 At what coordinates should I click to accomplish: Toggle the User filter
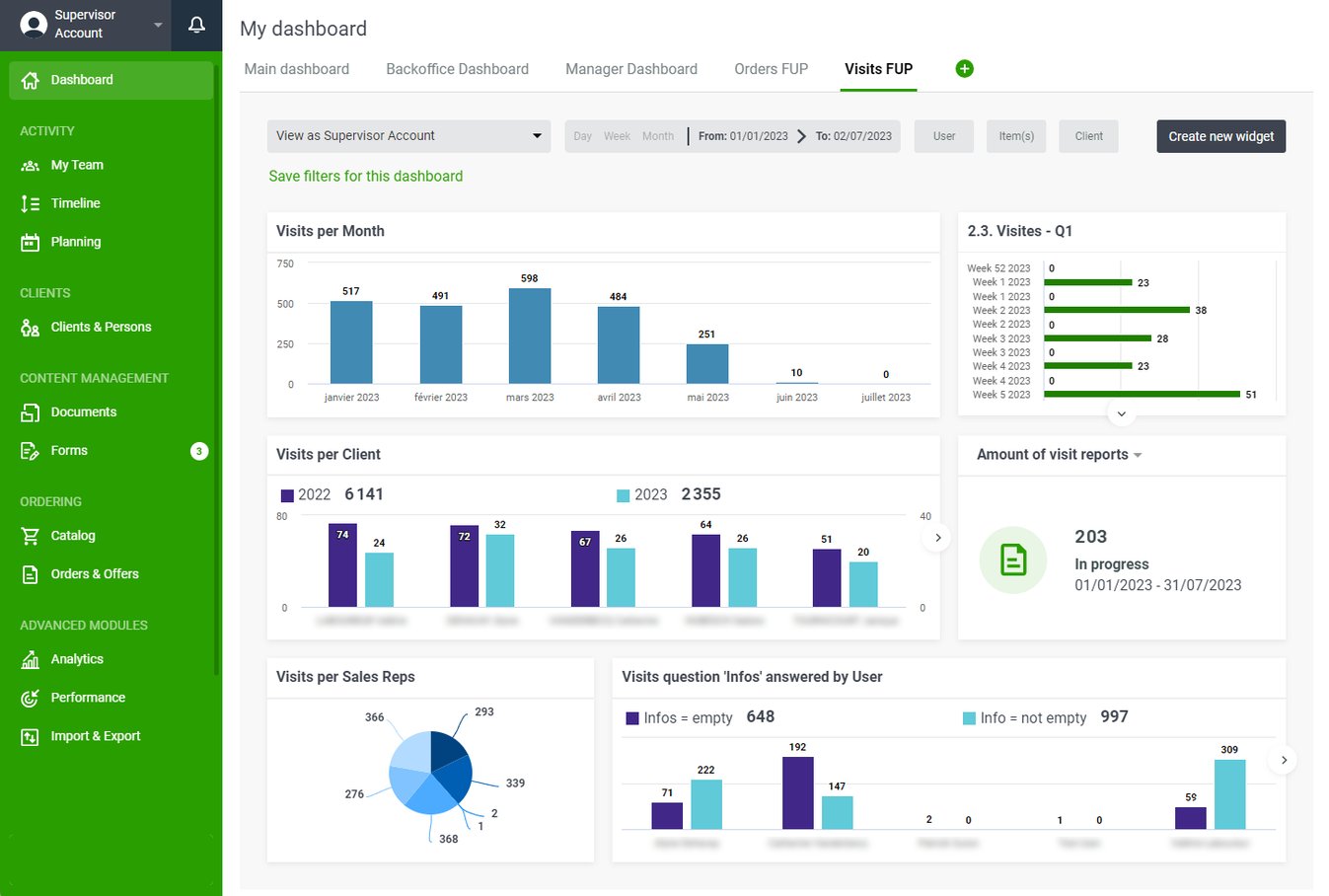tap(943, 135)
